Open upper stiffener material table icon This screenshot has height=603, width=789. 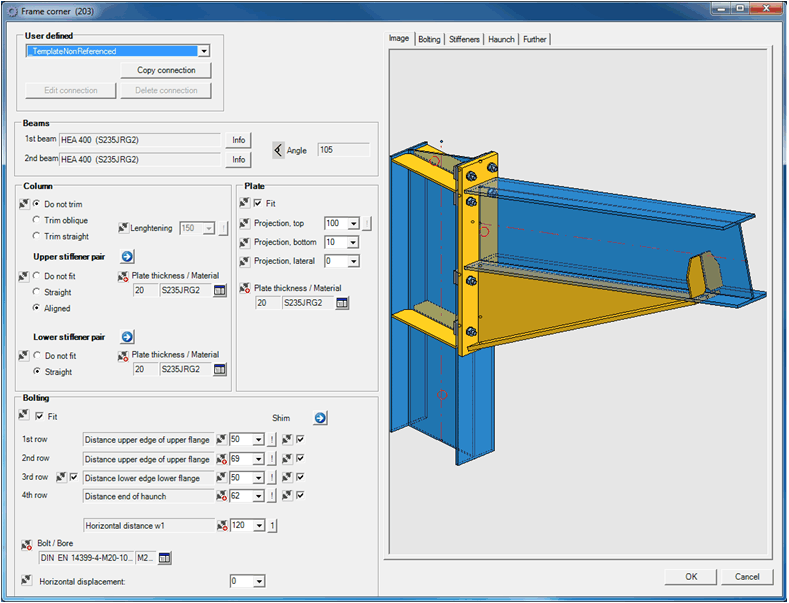220,290
